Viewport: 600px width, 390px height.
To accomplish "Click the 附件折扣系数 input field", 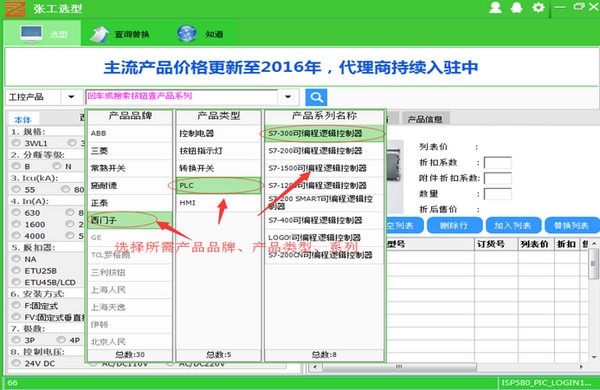I will pyautogui.click(x=498, y=178).
